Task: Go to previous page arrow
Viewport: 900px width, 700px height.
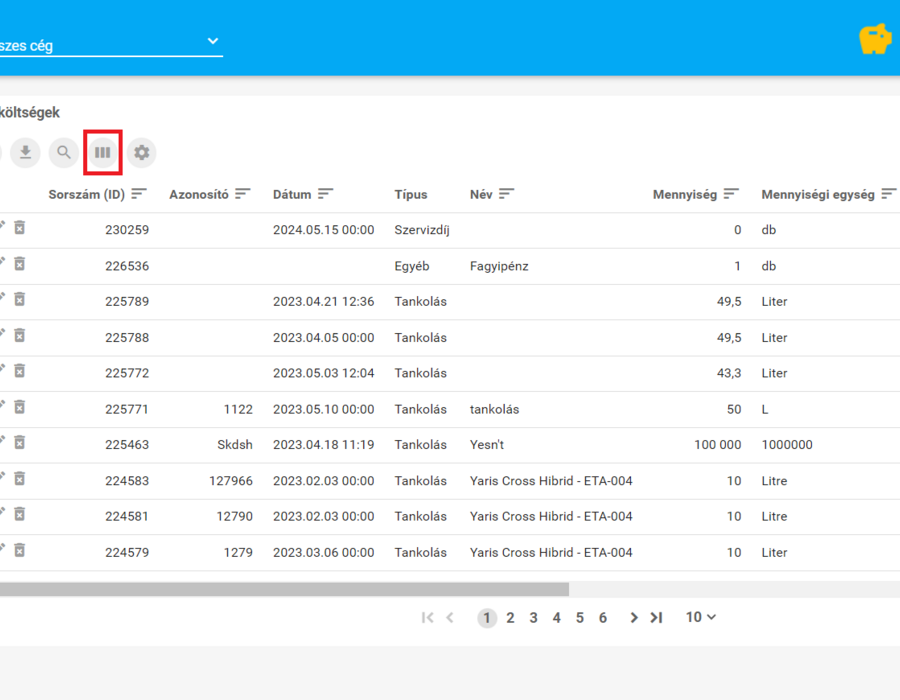Action: (x=450, y=618)
